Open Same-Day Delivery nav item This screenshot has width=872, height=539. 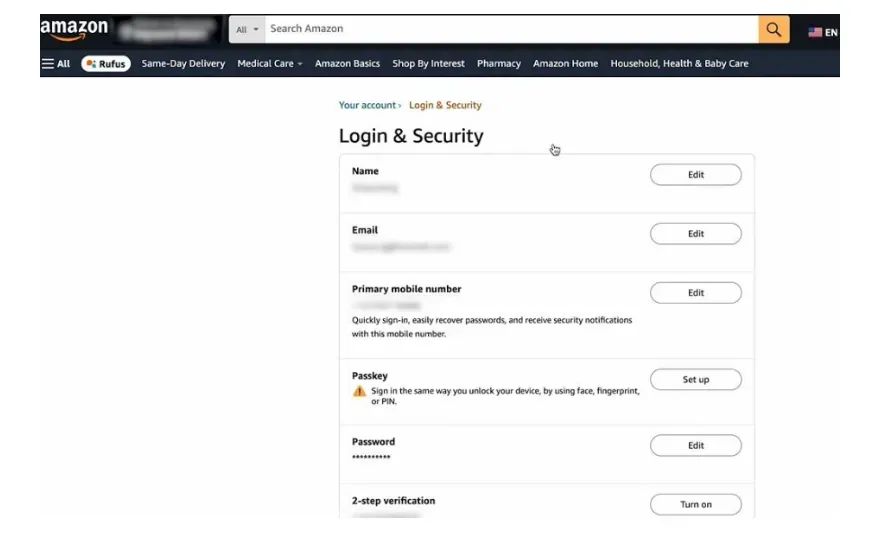click(183, 63)
